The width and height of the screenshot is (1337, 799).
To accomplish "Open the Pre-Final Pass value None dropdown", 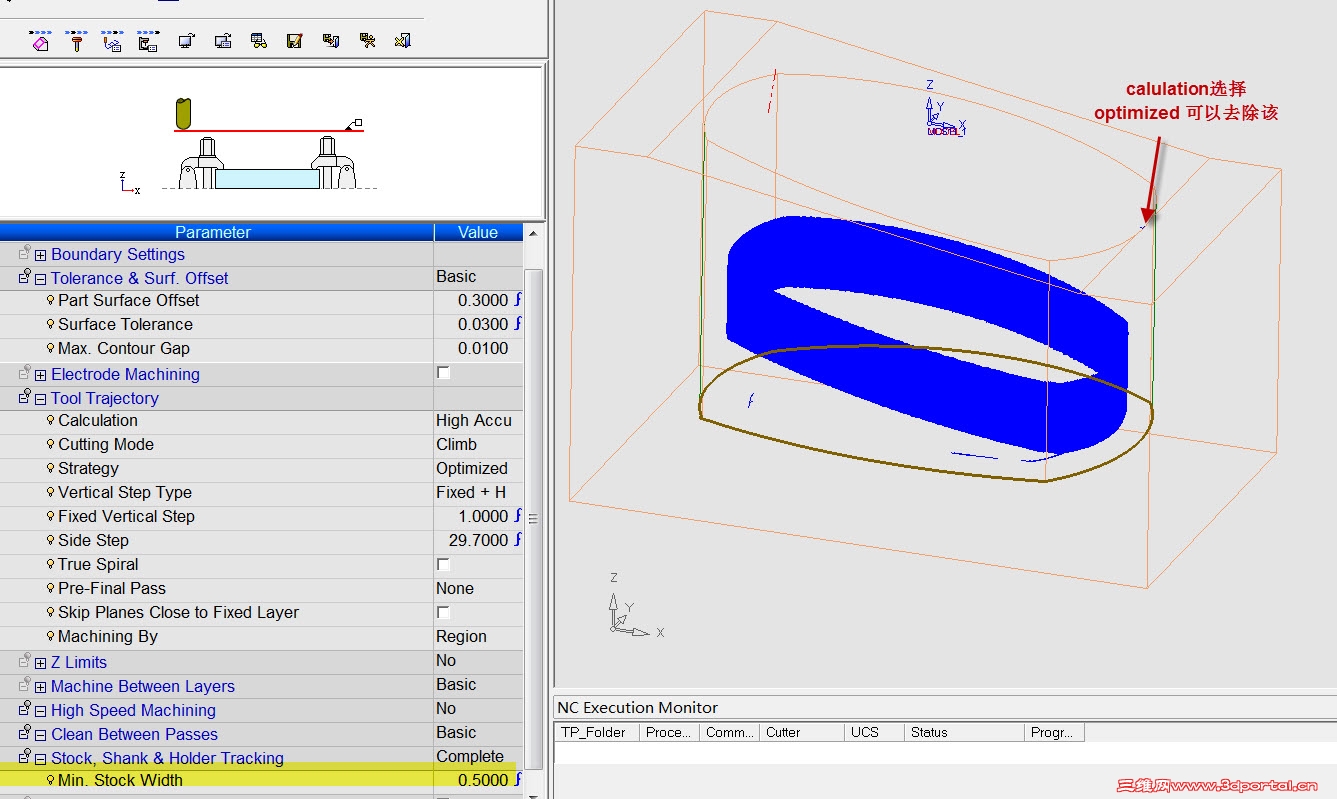I will [479, 589].
